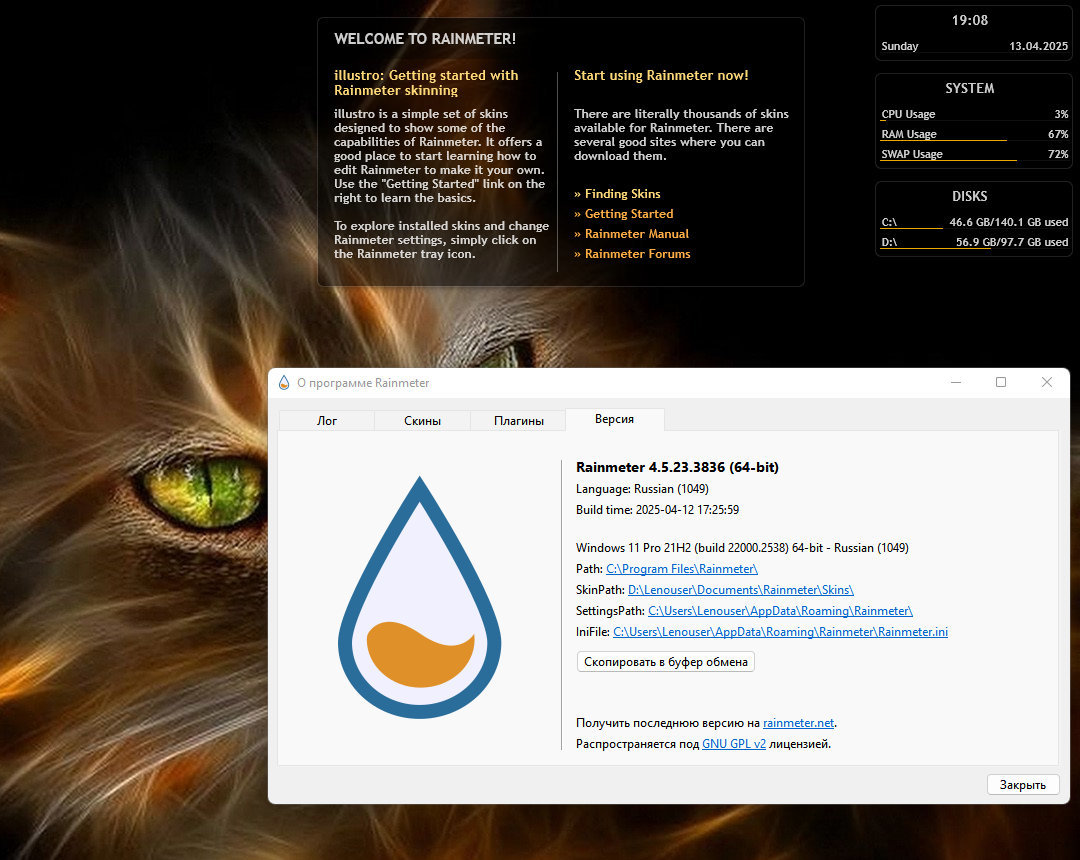Minimize the Rainmeter about window

[954, 383]
